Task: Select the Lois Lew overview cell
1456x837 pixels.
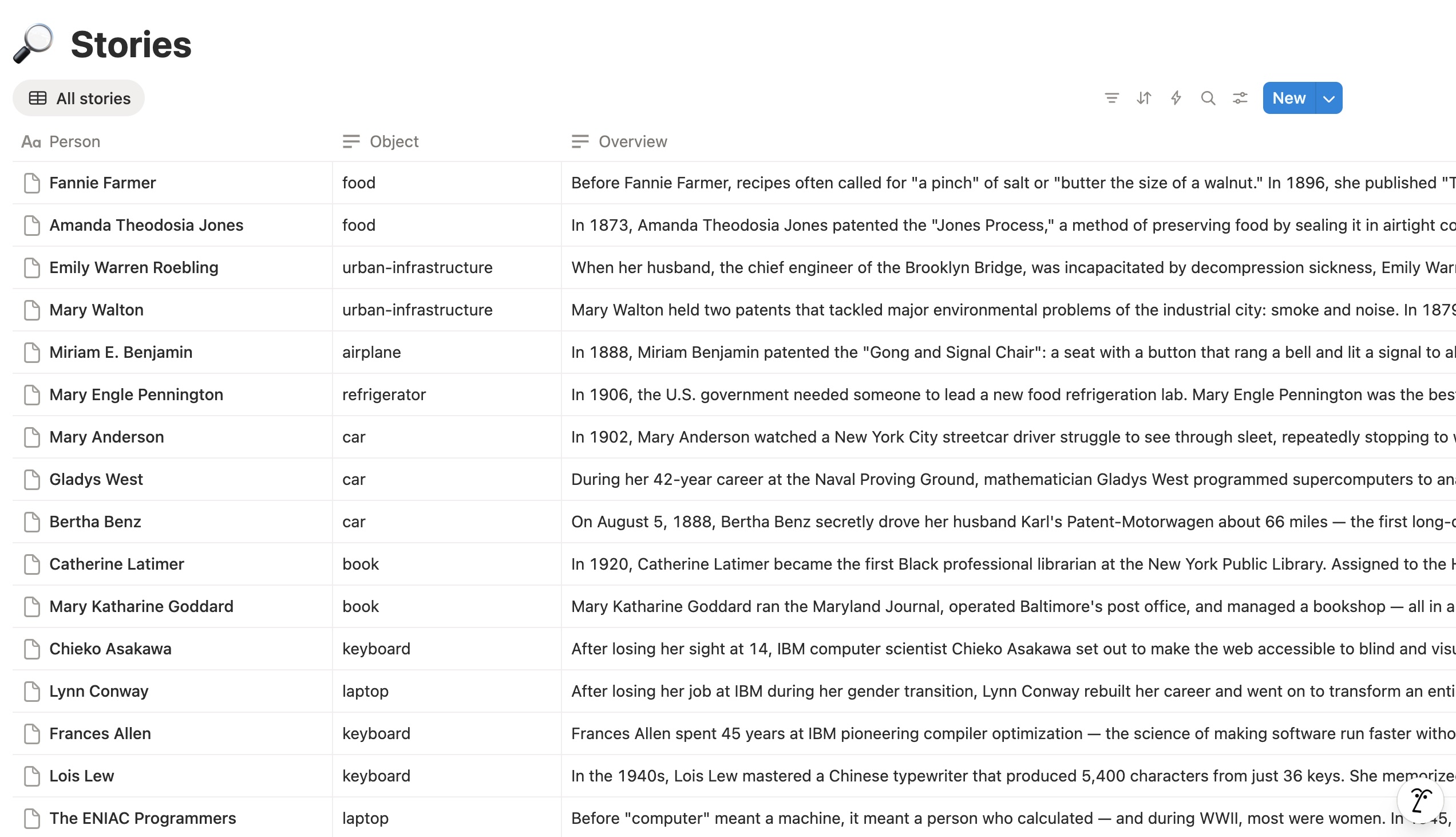Action: 1009,776
